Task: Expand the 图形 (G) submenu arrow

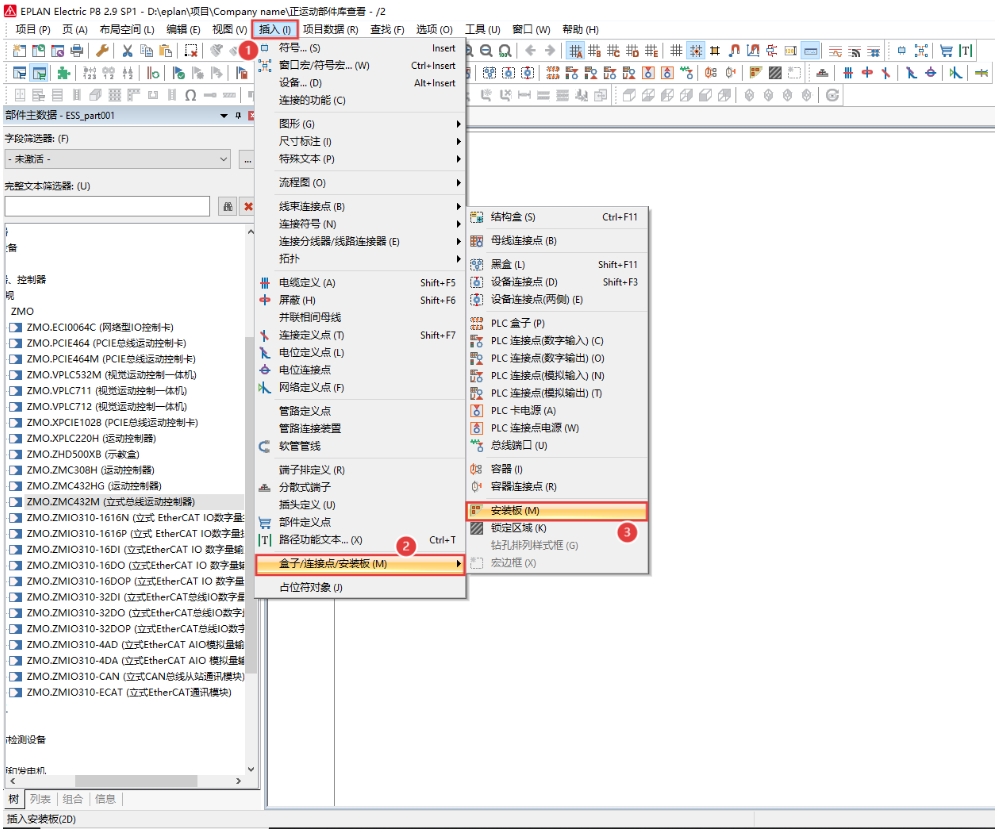Action: pos(458,124)
